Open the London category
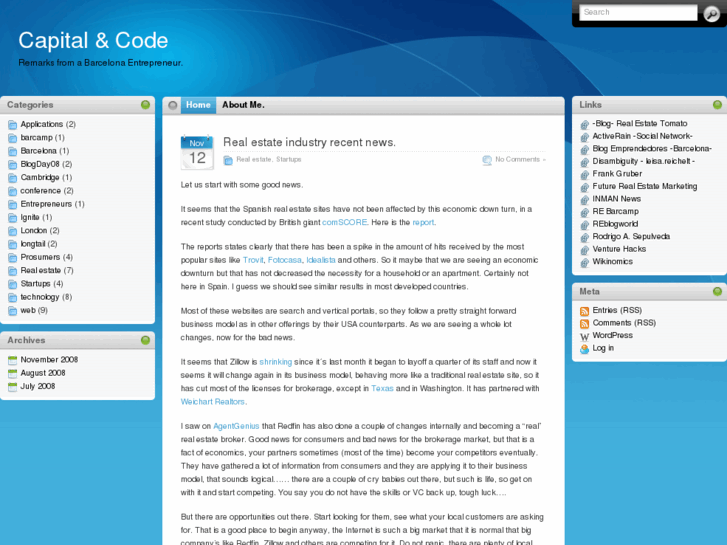This screenshot has width=727, height=545. 33,231
